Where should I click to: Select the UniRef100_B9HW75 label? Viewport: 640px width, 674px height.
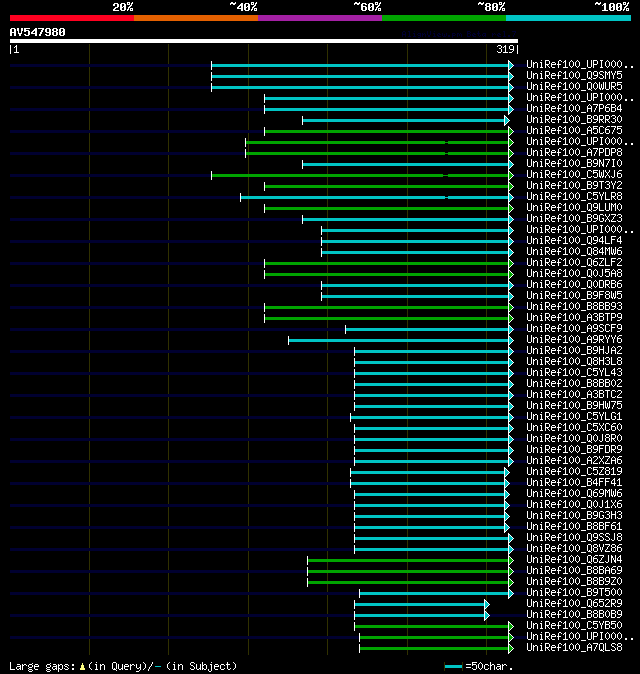click(x=574, y=406)
